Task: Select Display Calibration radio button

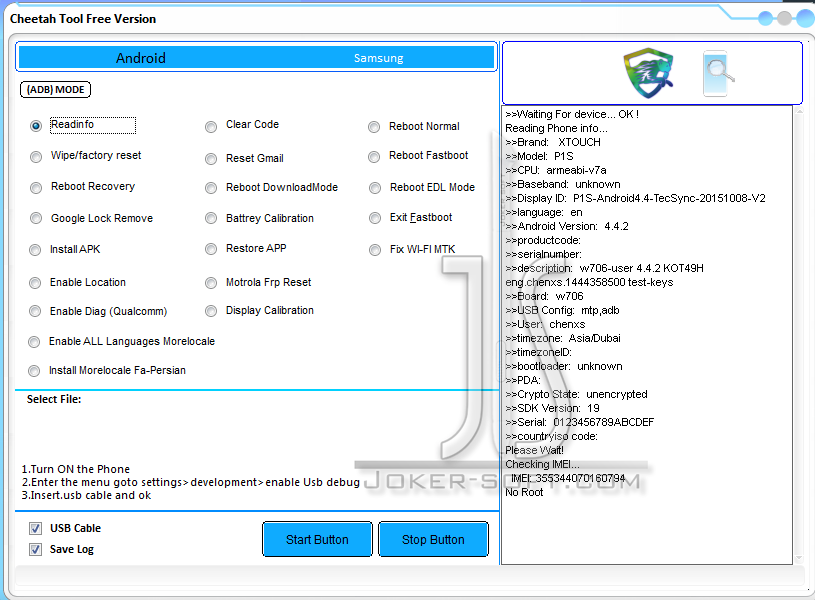Action: coord(211,311)
